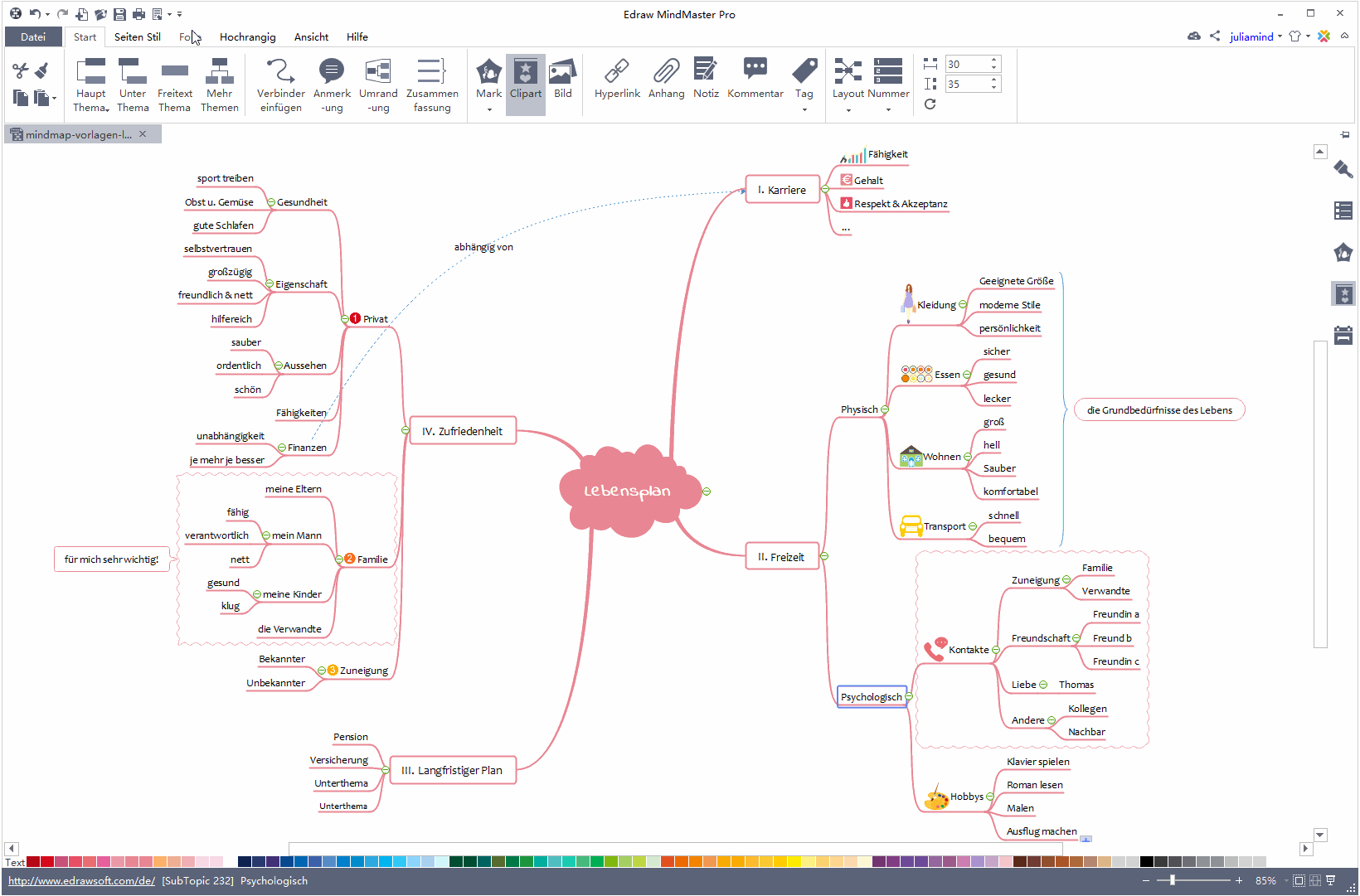Image resolution: width=1360 pixels, height=896 pixels.
Task: Collapse the Kontakte subtopic branch
Action: pos(996,650)
